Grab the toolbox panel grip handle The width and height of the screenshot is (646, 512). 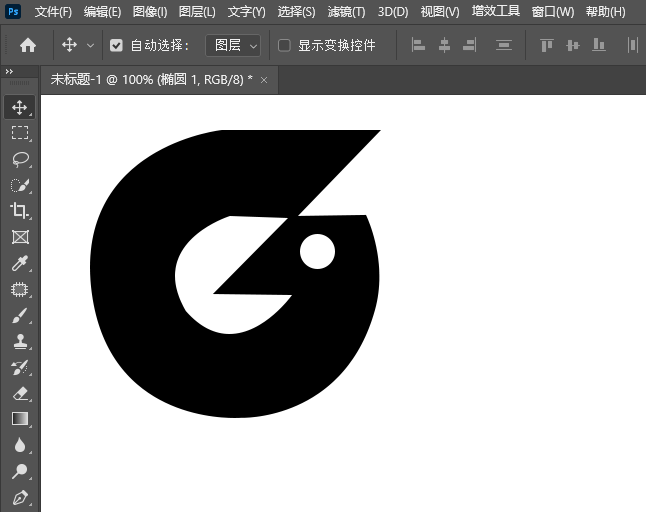point(19,83)
